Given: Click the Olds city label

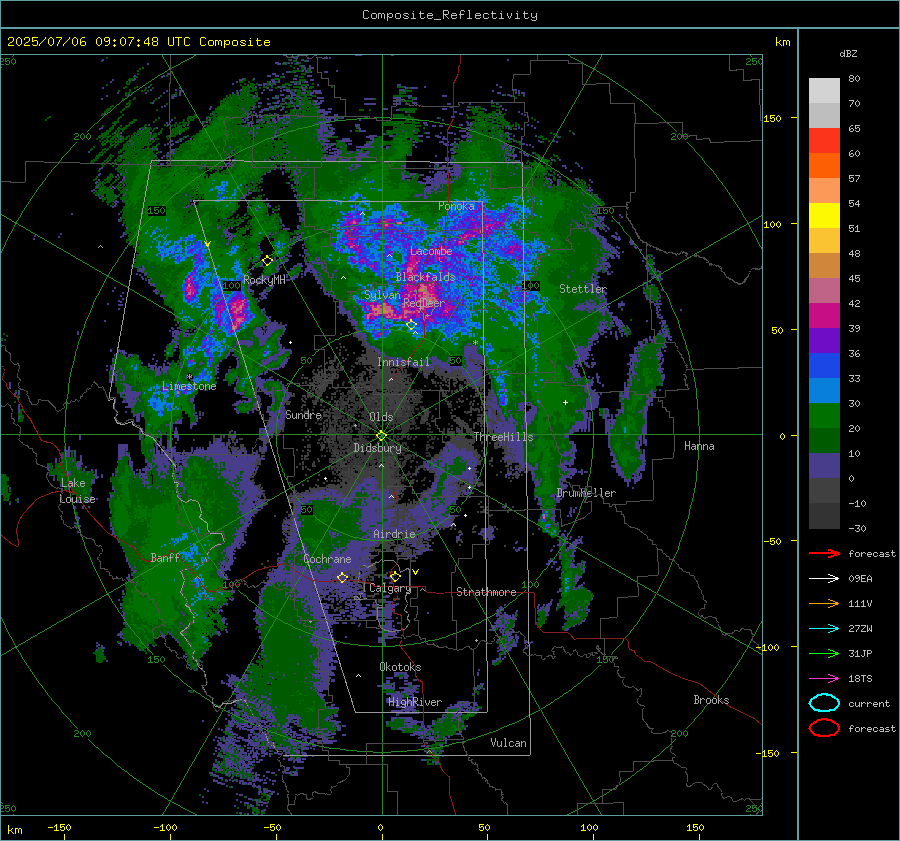Looking at the screenshot, I should point(381,417).
